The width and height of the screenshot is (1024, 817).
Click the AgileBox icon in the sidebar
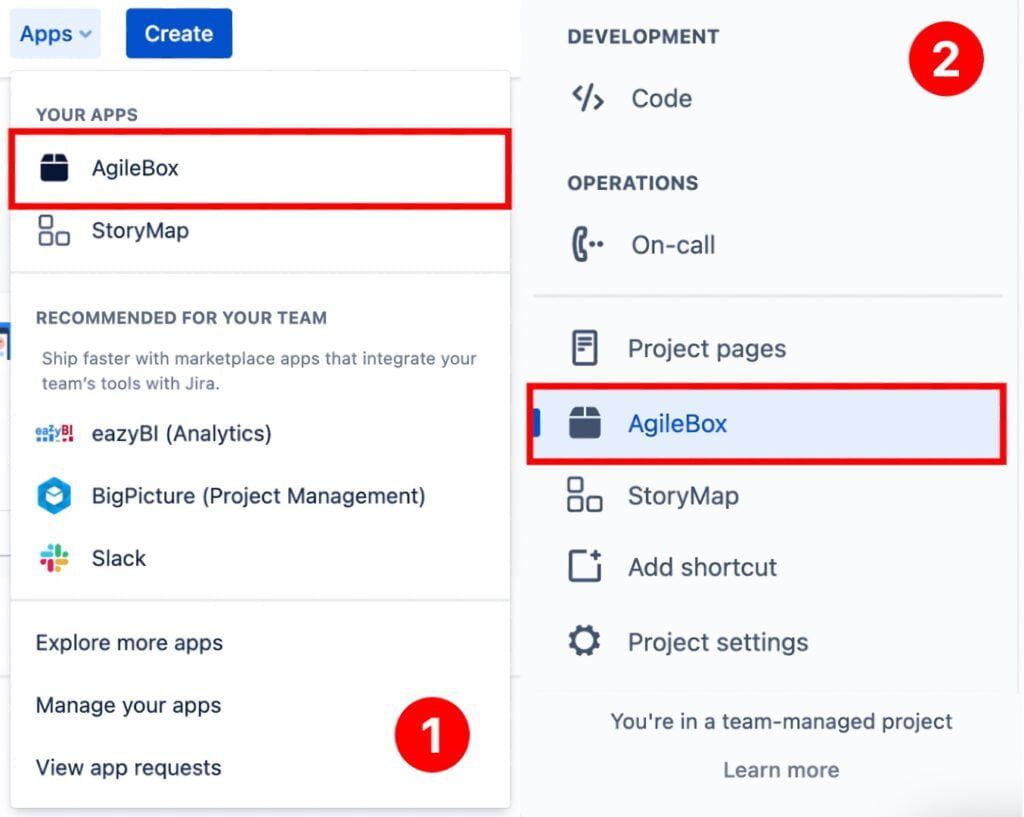(588, 423)
